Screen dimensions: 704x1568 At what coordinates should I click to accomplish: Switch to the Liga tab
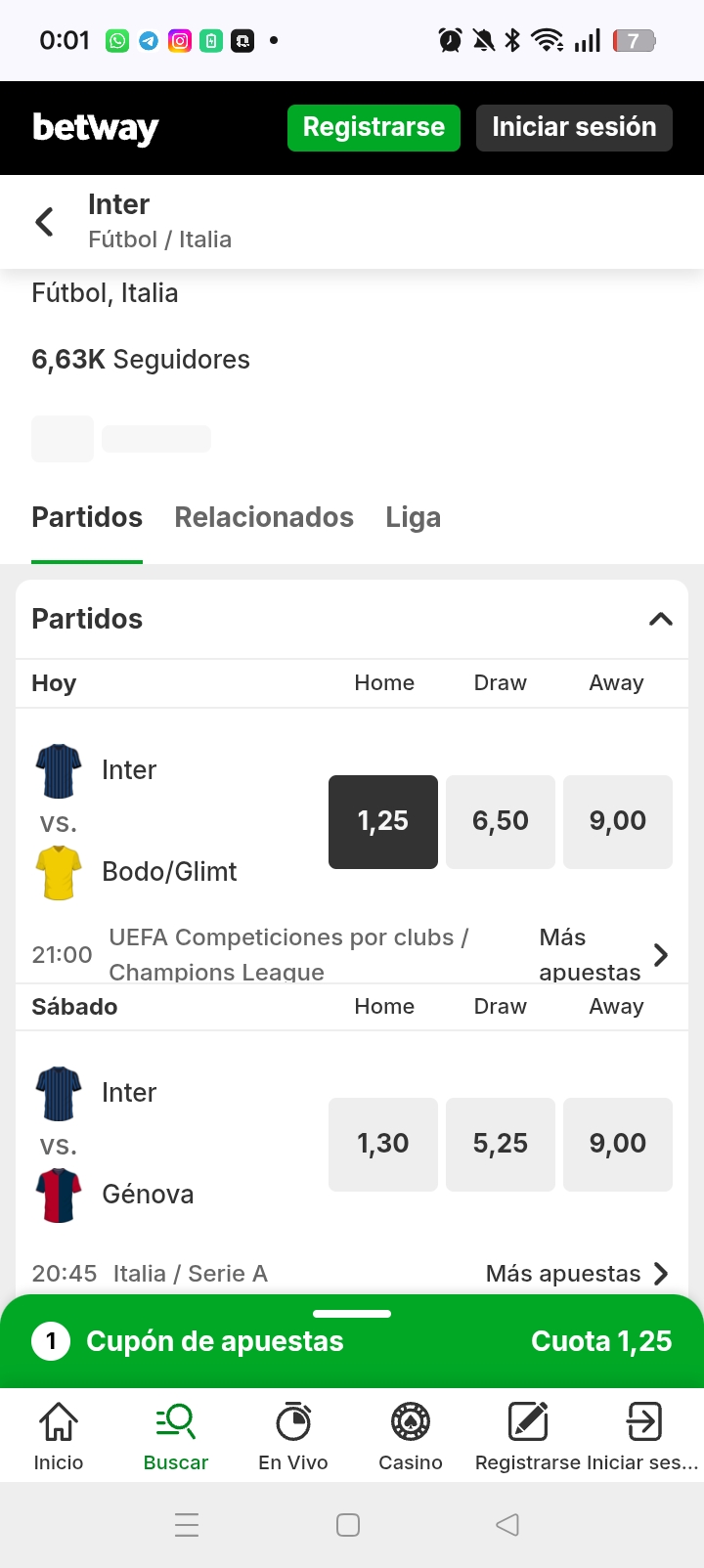click(x=413, y=517)
